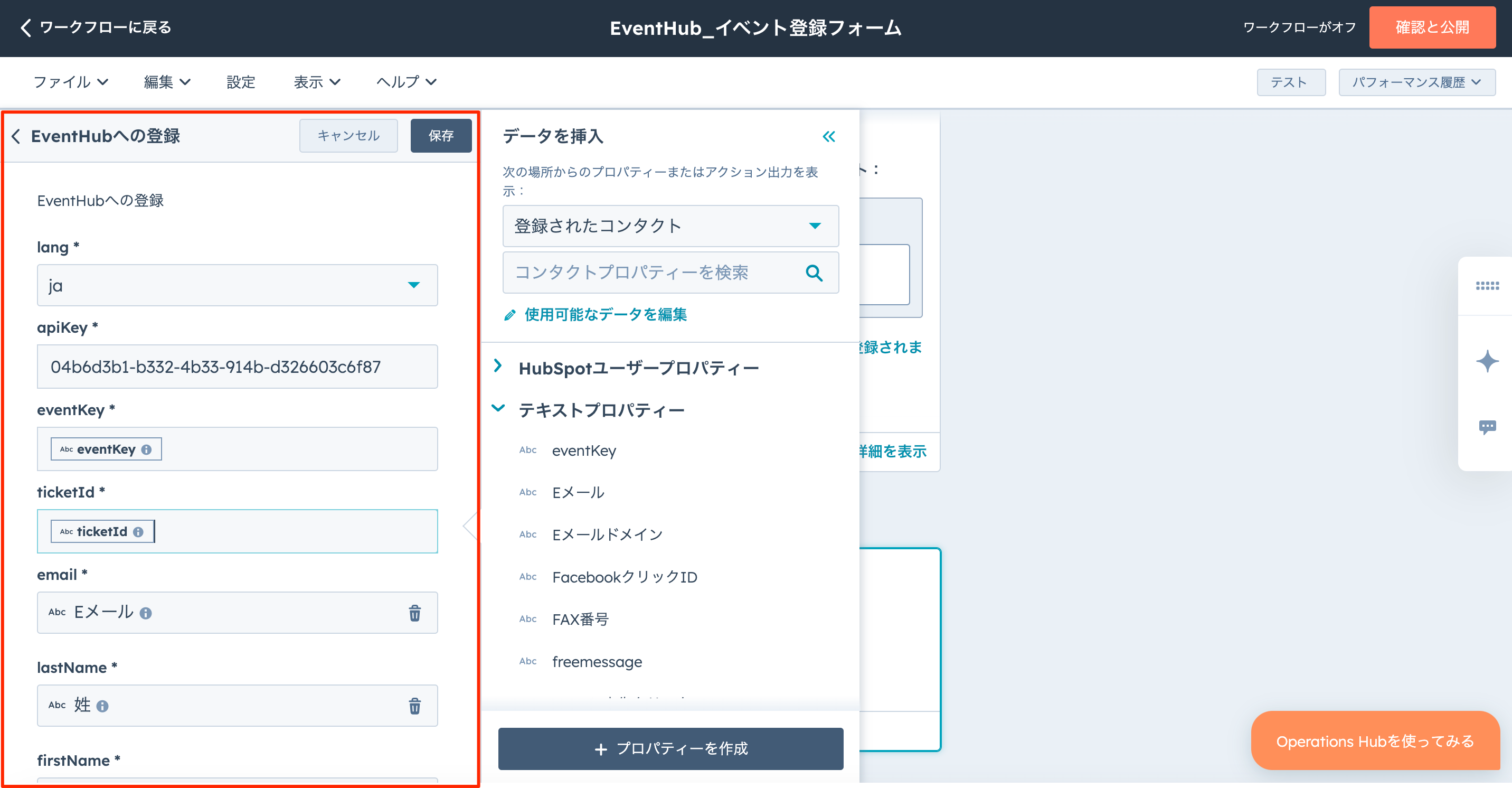Open the AI sparkle icon in right sidebar
Image resolution: width=1512 pixels, height=788 pixels.
1487,361
